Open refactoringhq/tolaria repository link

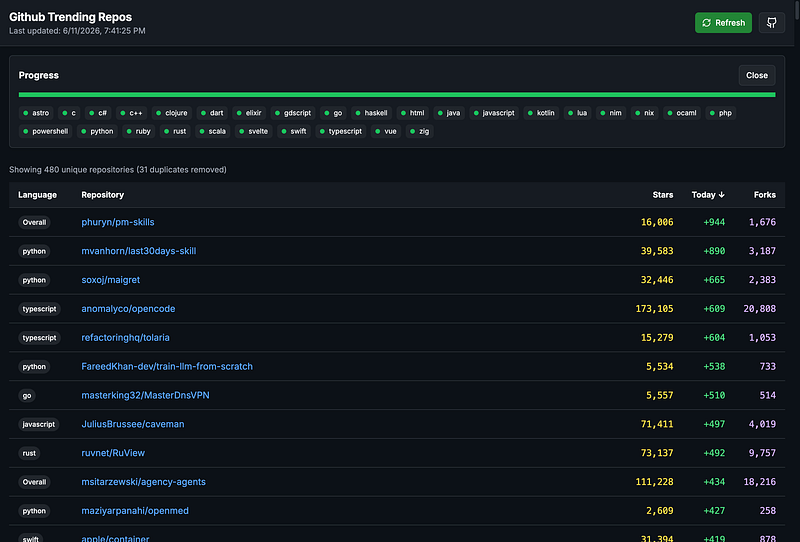coord(126,337)
